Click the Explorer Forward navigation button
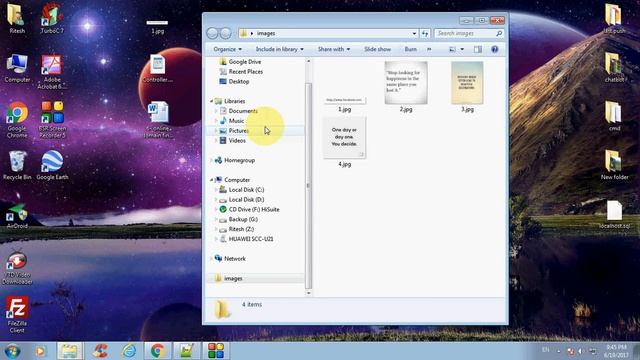The width and height of the screenshot is (640, 360). point(226,33)
